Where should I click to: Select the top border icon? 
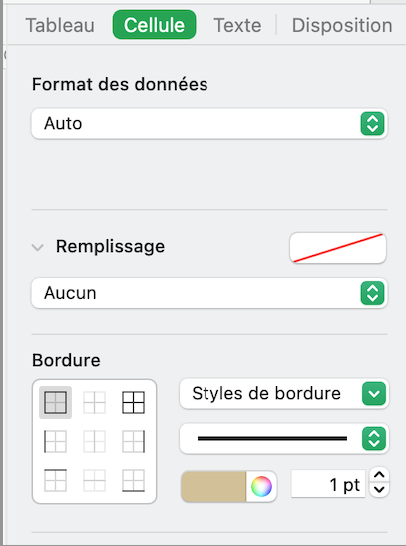click(x=55, y=481)
